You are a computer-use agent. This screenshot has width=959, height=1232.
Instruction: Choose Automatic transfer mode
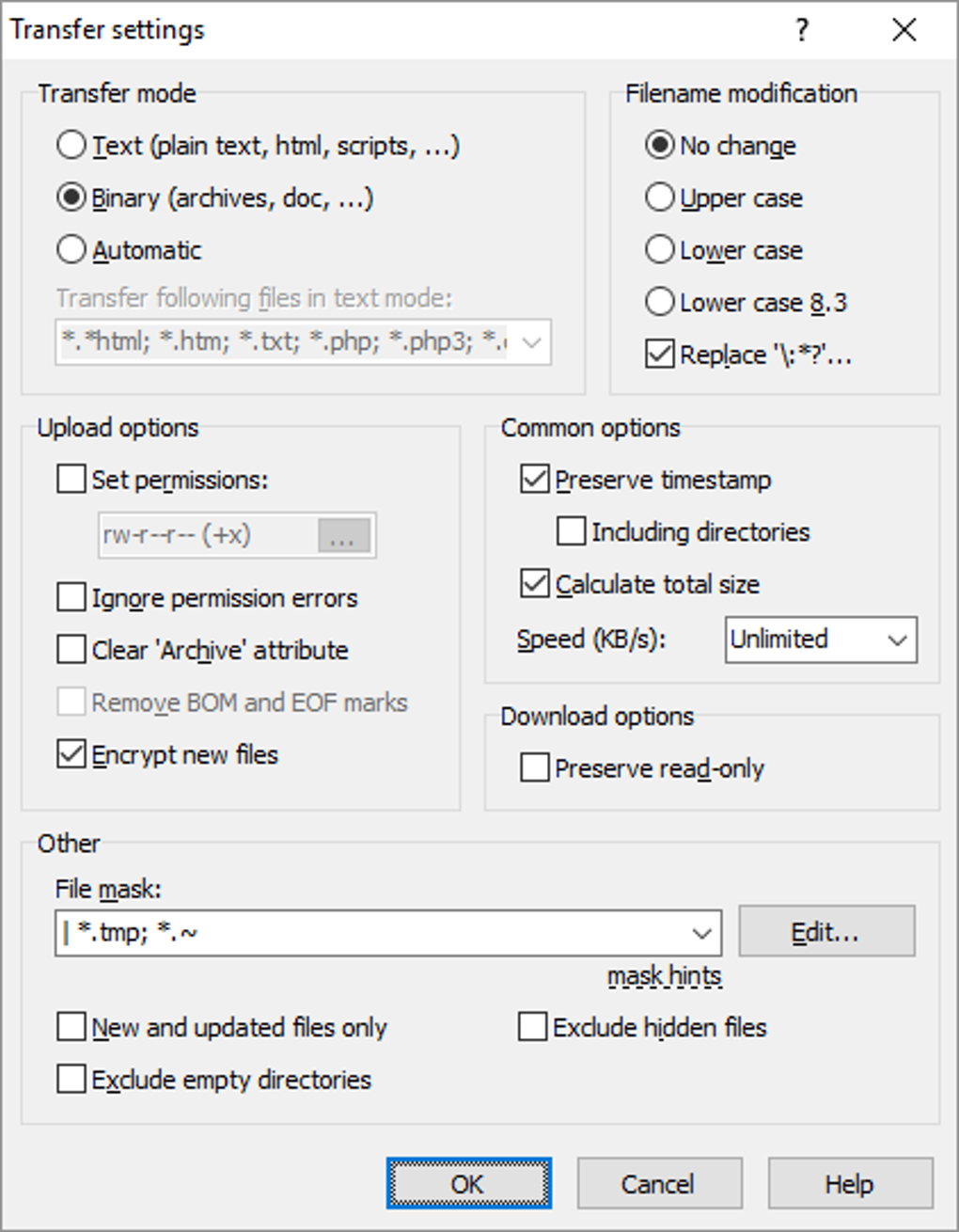tap(71, 250)
